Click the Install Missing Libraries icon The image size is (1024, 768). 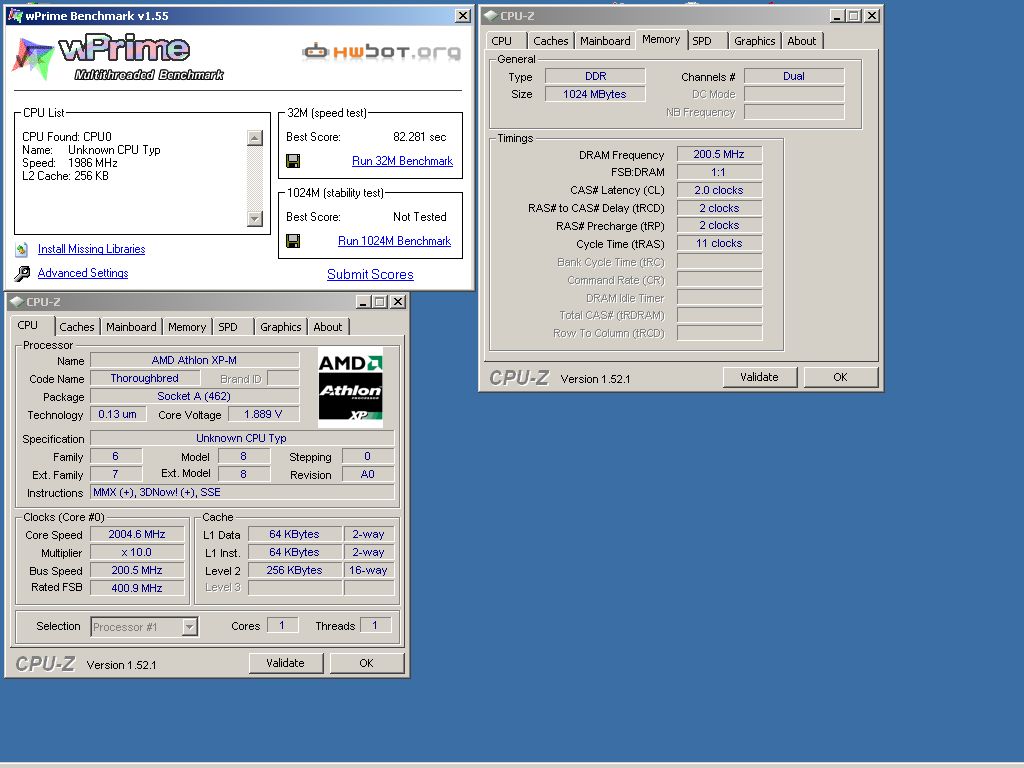pos(22,249)
